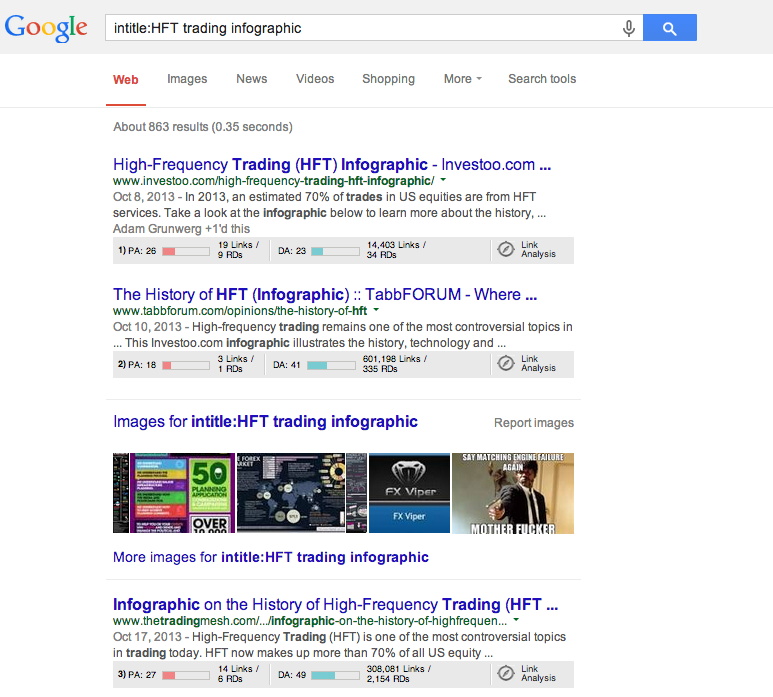773x697 pixels.
Task: Open More images for intitle:HFT trading infographic
Action: coord(271,557)
